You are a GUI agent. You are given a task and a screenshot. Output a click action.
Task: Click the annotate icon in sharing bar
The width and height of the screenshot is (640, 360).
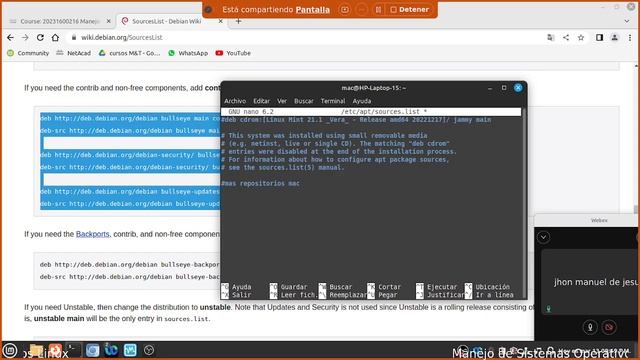click(345, 9)
